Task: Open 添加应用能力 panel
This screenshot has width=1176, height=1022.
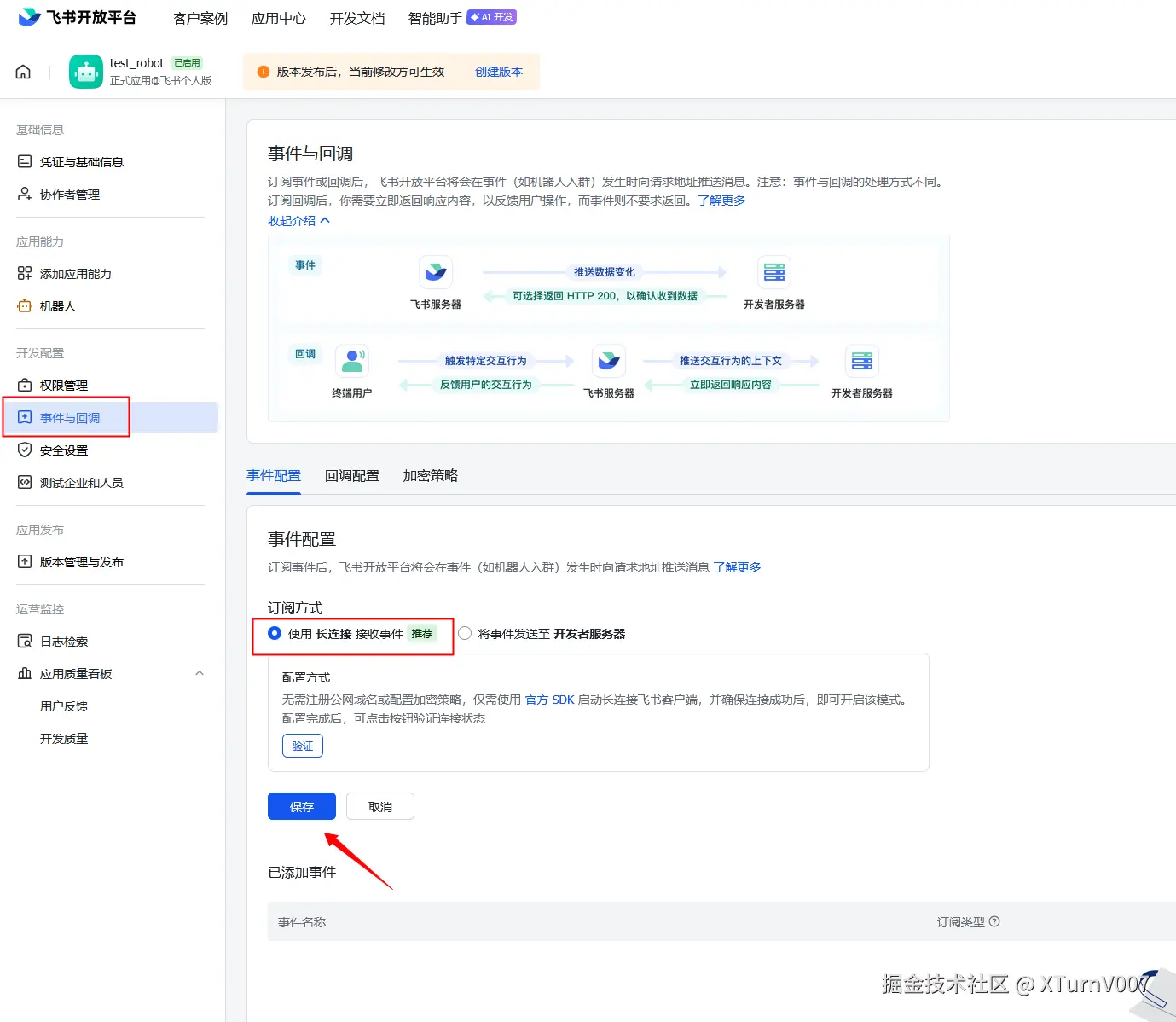Action: 76,274
